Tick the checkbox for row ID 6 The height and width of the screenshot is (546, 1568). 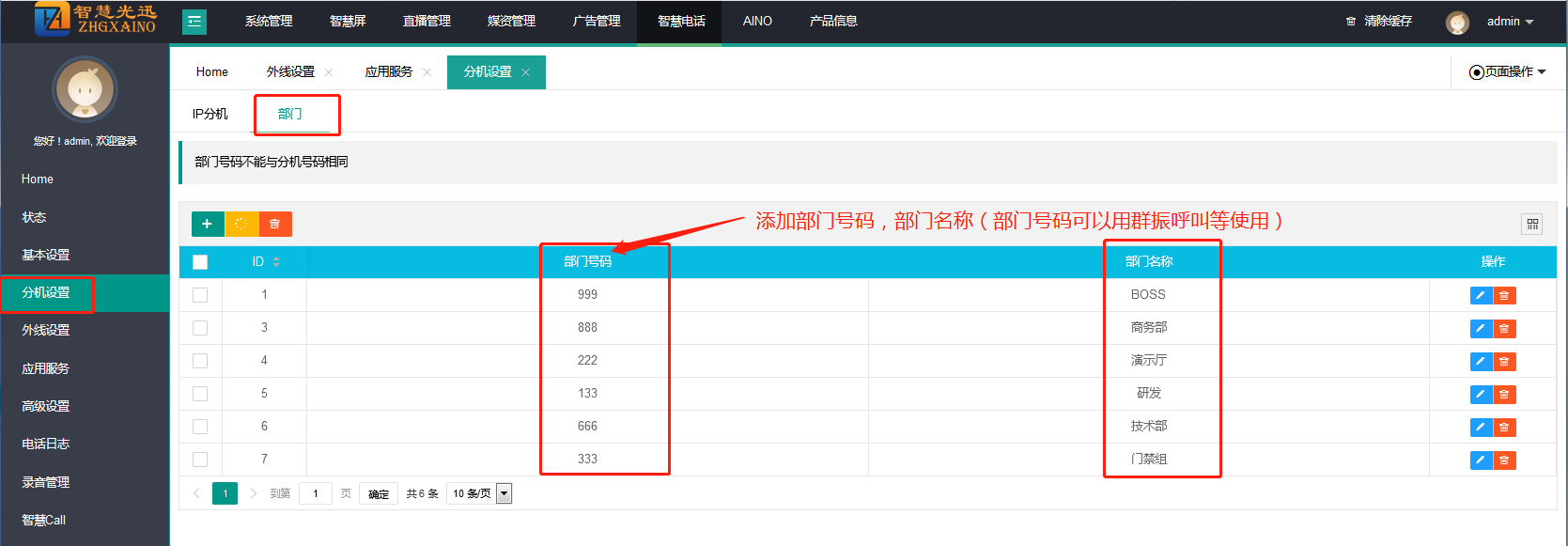pos(200,427)
